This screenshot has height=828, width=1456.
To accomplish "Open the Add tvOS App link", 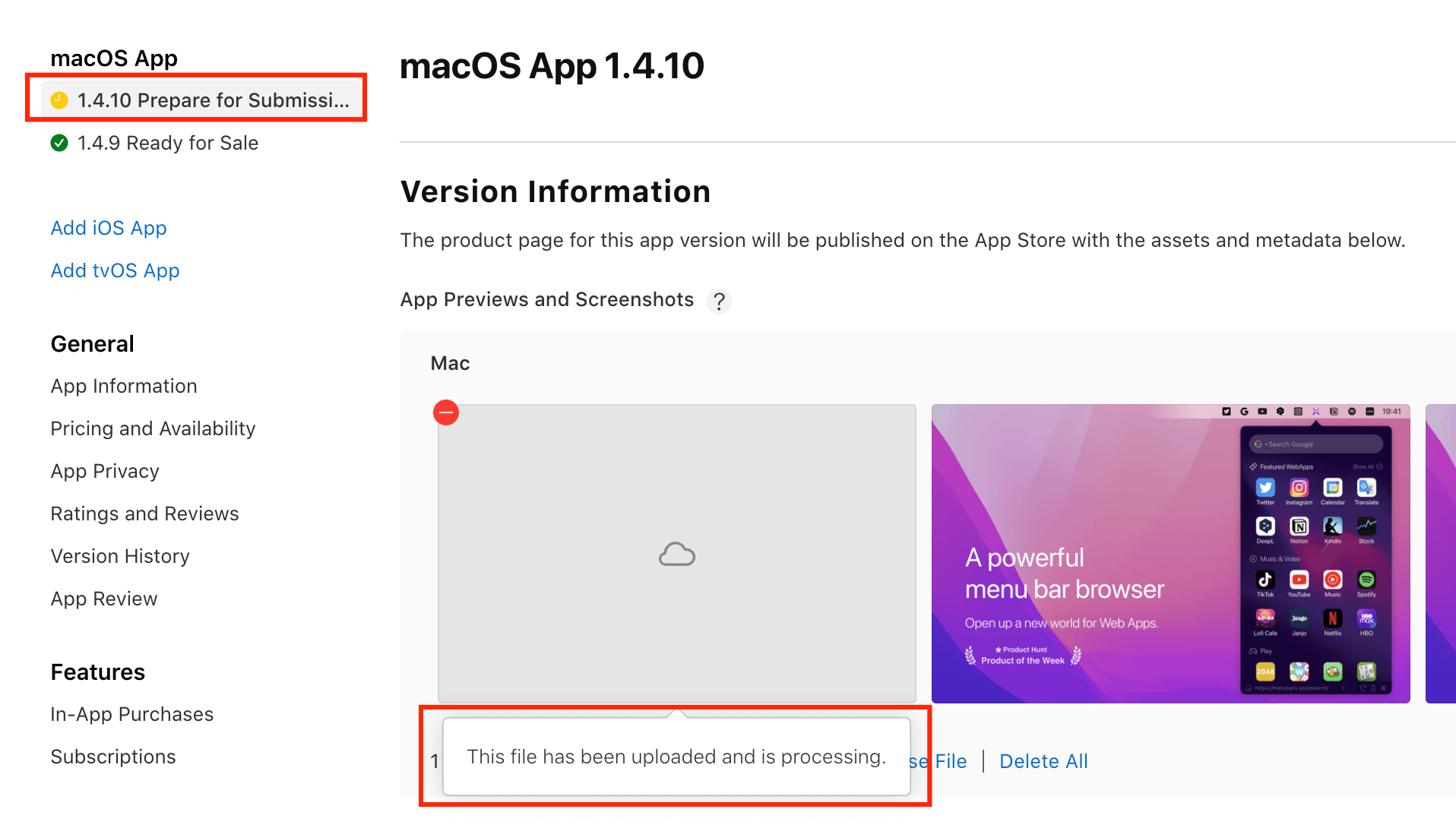I will point(115,270).
